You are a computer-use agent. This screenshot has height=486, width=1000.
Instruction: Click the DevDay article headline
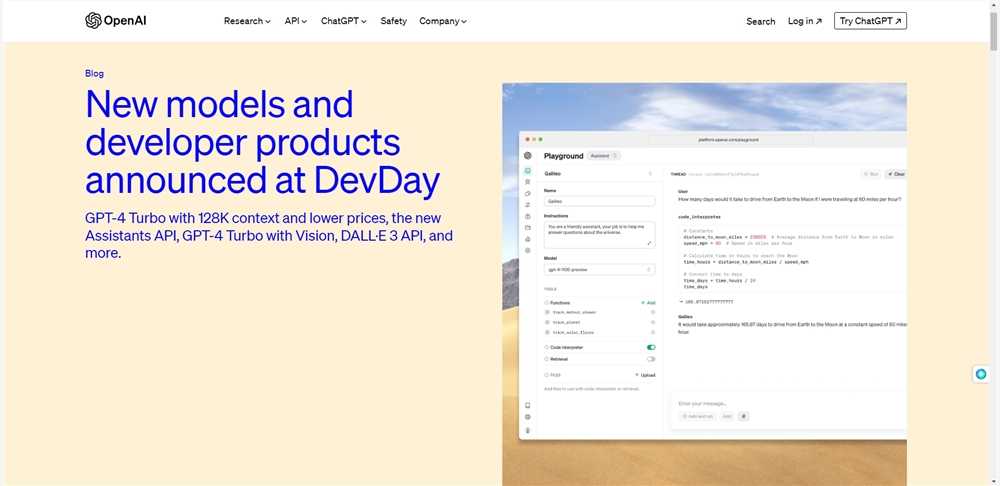pyautogui.click(x=263, y=143)
